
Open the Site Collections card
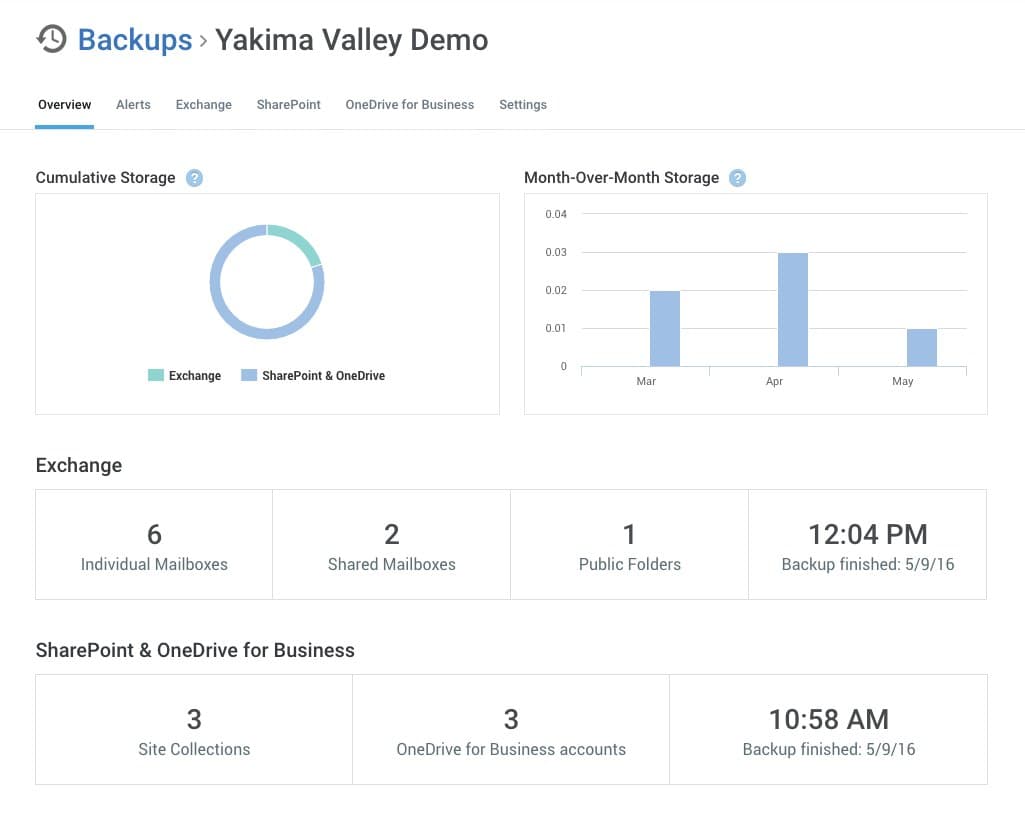(x=194, y=729)
